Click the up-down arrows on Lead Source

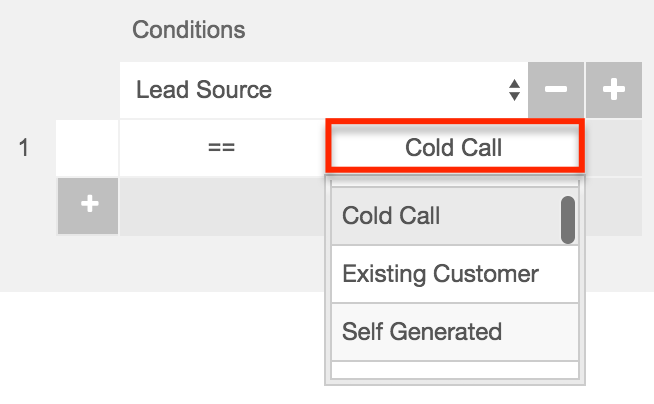[514, 90]
